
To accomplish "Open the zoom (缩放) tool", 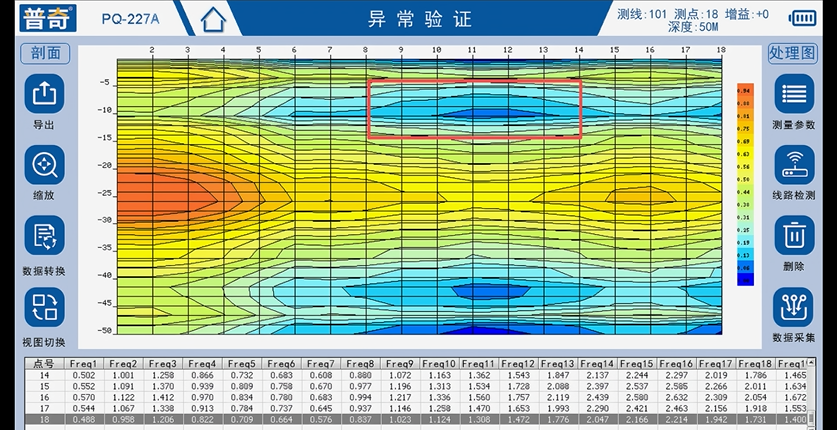I will pyautogui.click(x=44, y=165).
